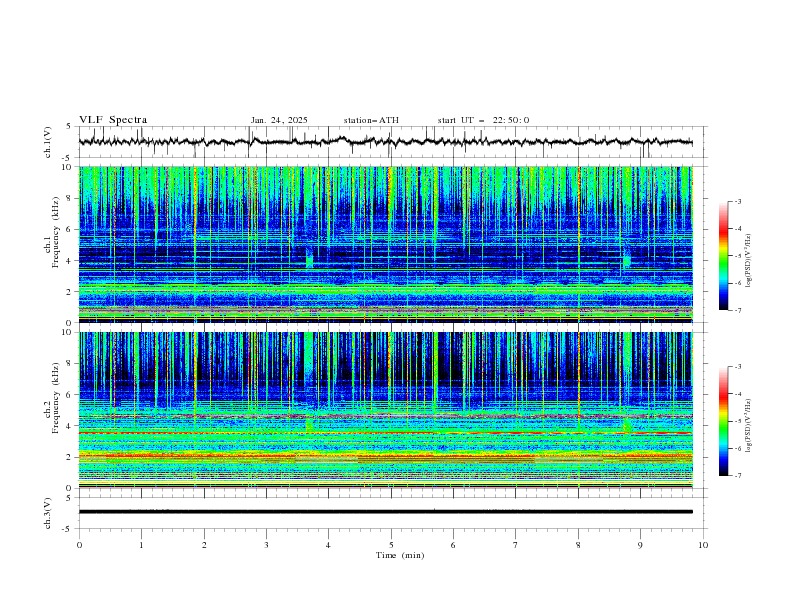Select the "start UT = 22:50:0" header text
The width and height of the screenshot is (792, 612).
coord(483,120)
